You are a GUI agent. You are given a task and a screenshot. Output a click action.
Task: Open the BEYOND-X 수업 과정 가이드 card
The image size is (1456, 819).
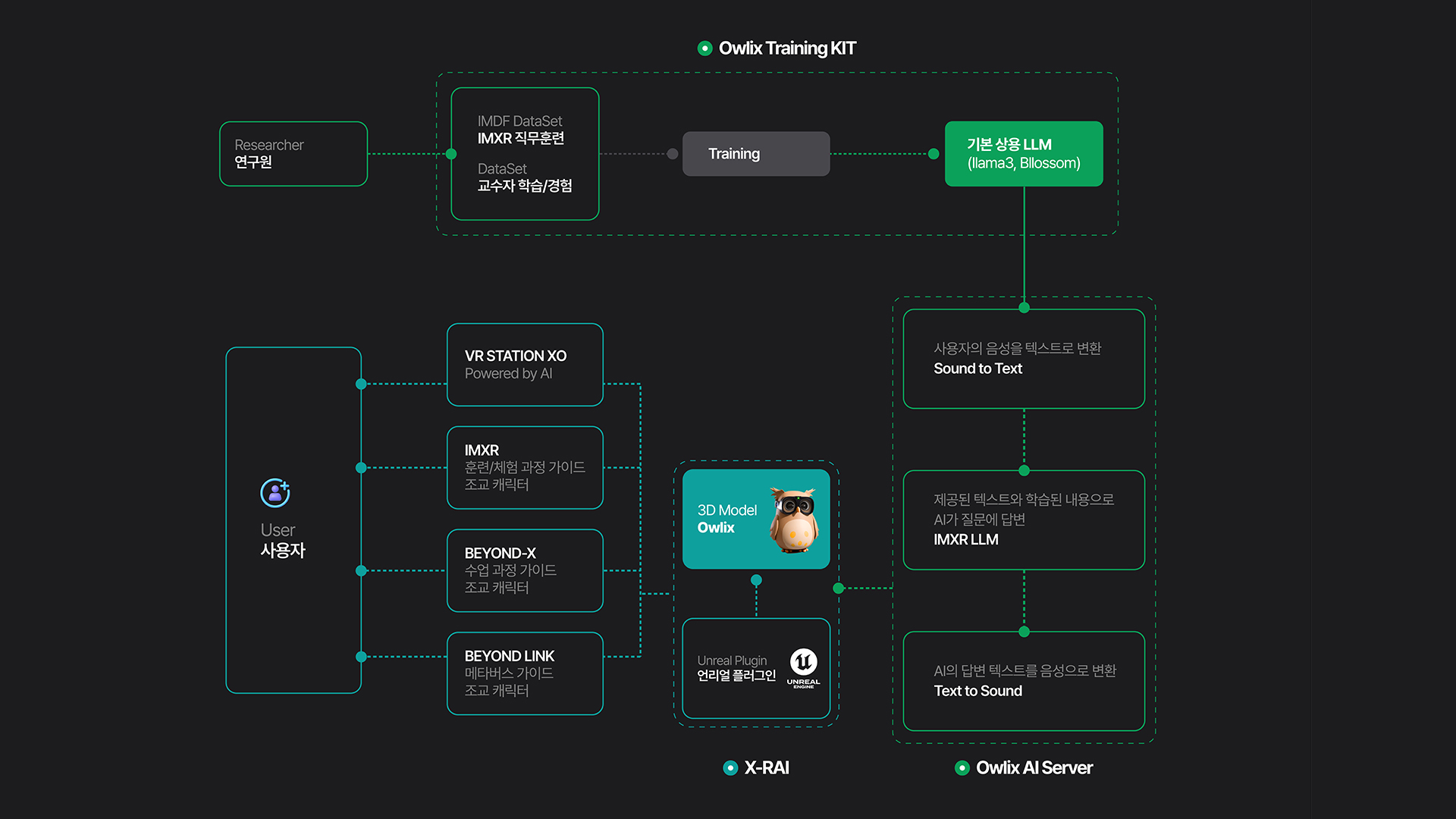(x=525, y=571)
